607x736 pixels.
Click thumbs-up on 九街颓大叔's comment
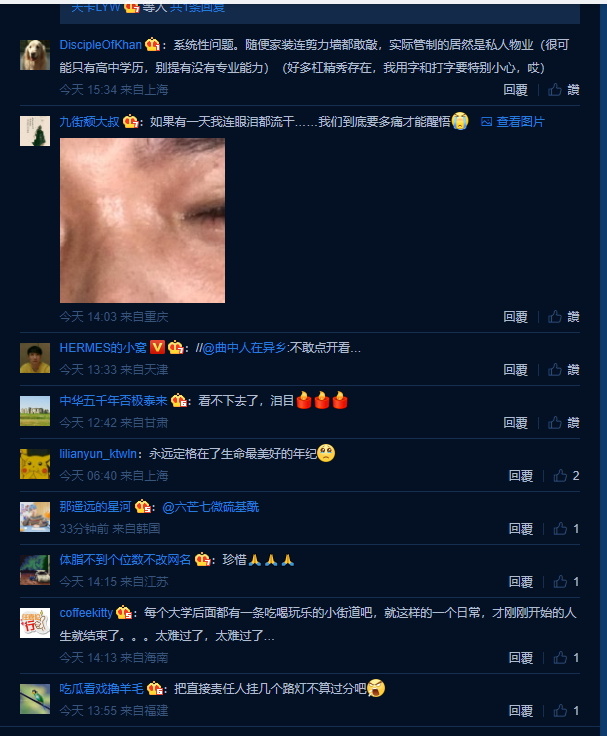554,317
